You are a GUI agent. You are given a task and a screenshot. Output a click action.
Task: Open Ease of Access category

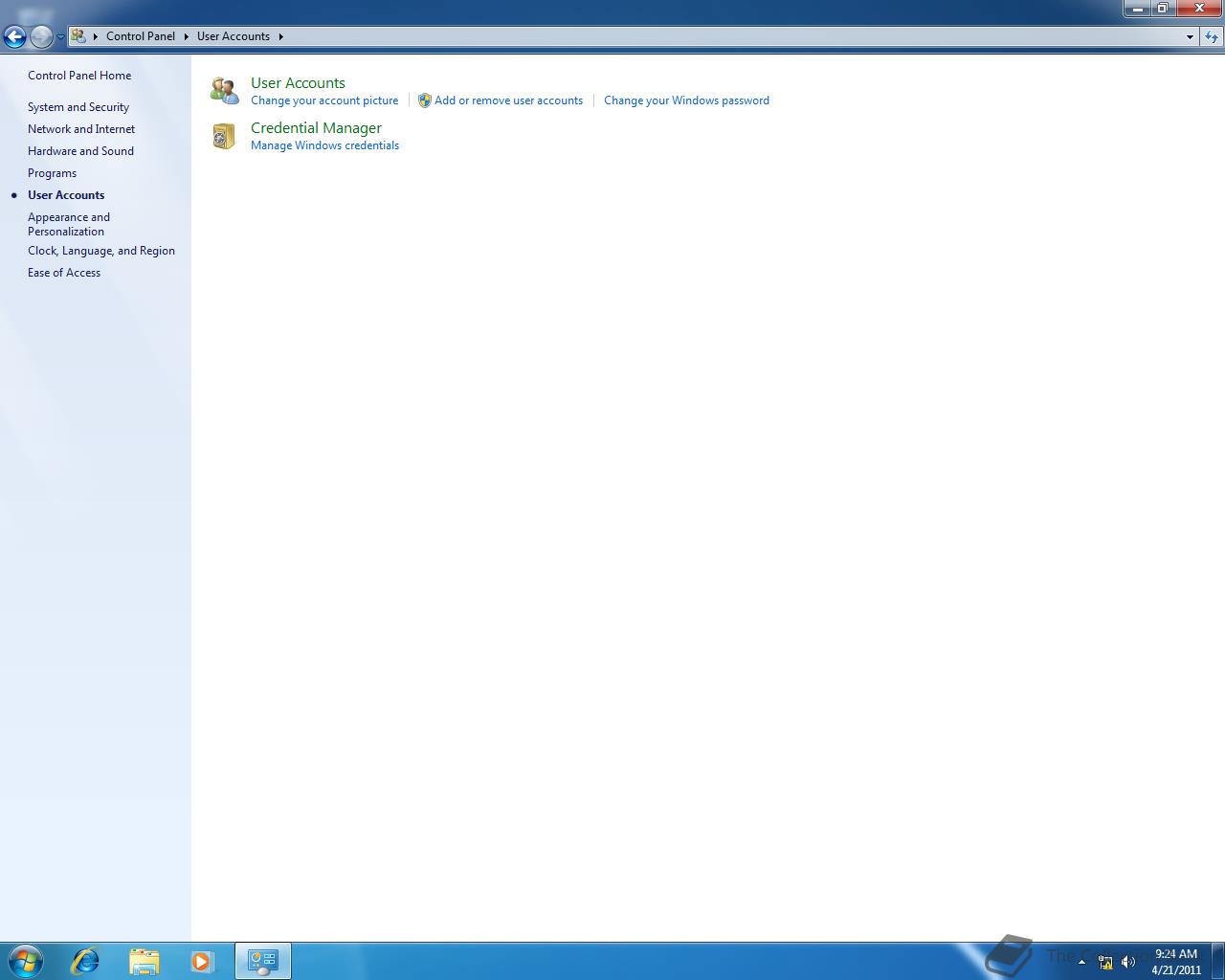[64, 273]
